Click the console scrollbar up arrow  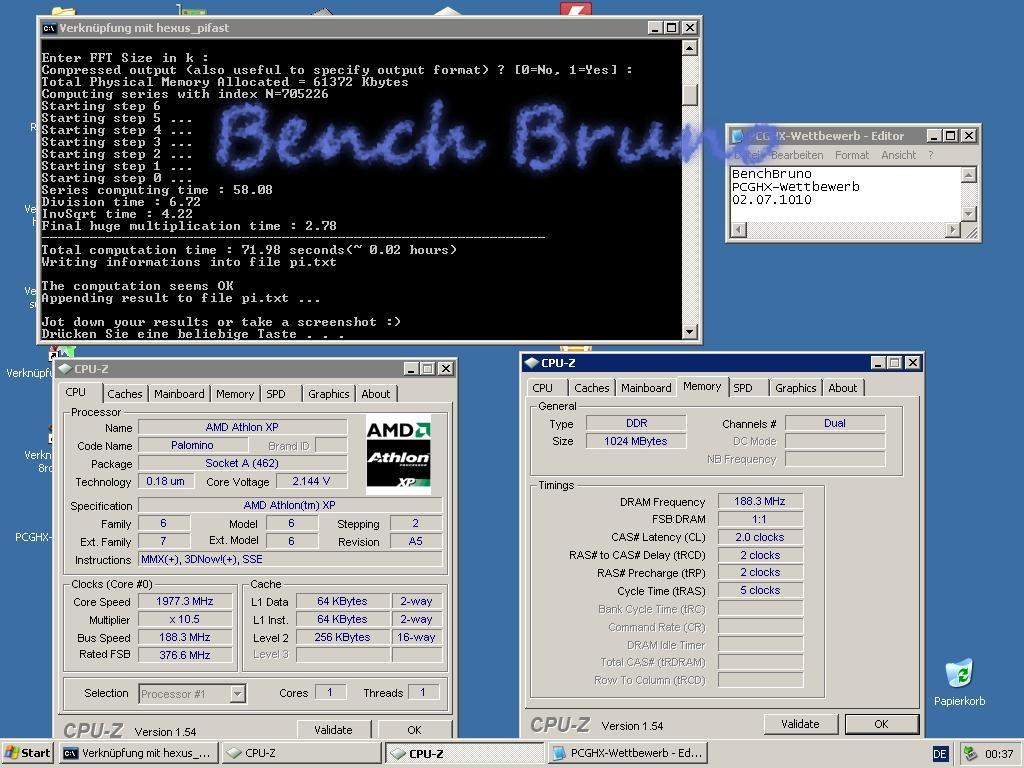click(690, 48)
